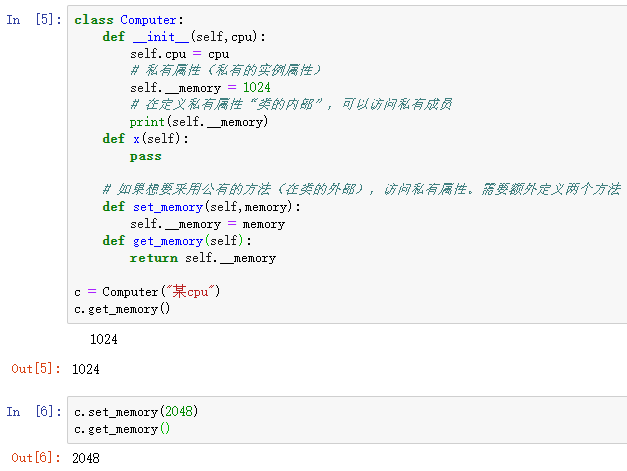This screenshot has height=471, width=627.
Task: Click the 'def get_memory(self):' line
Action: (x=177, y=241)
